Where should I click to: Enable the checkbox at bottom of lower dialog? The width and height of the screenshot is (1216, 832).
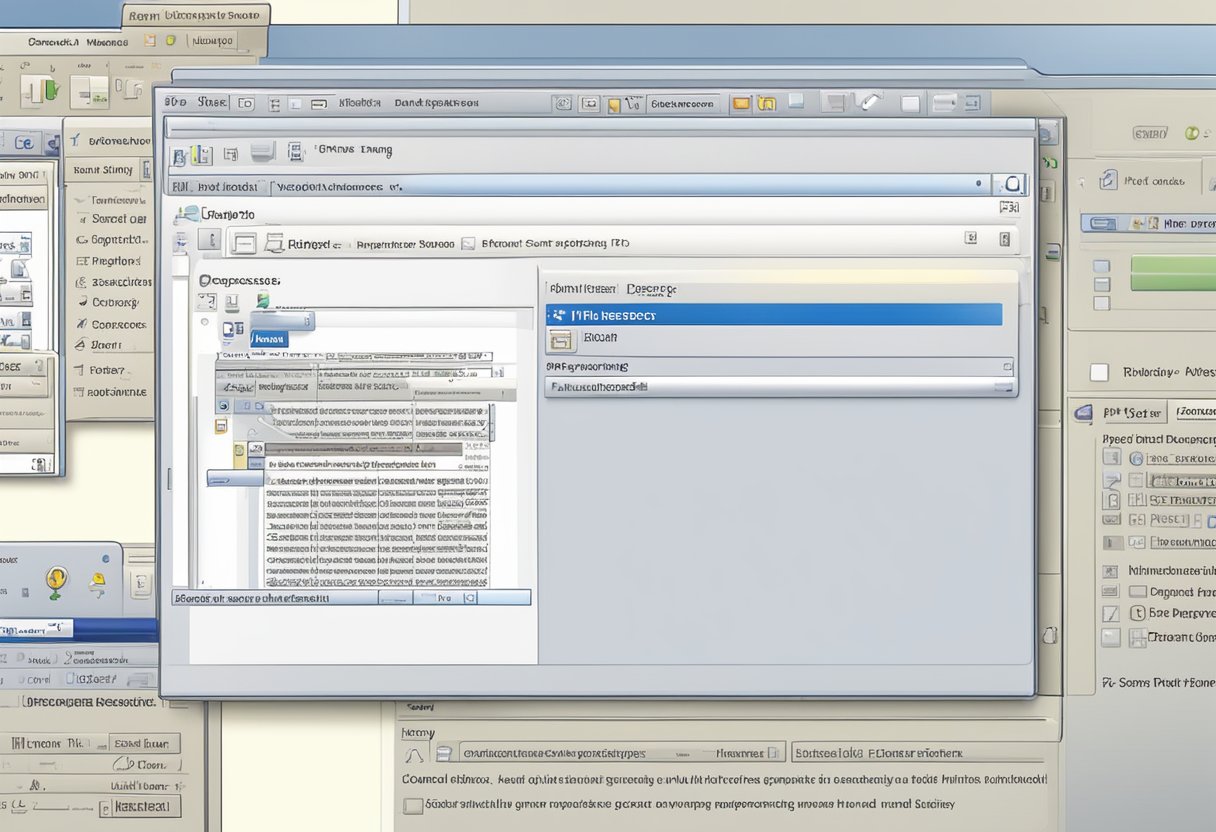point(412,805)
